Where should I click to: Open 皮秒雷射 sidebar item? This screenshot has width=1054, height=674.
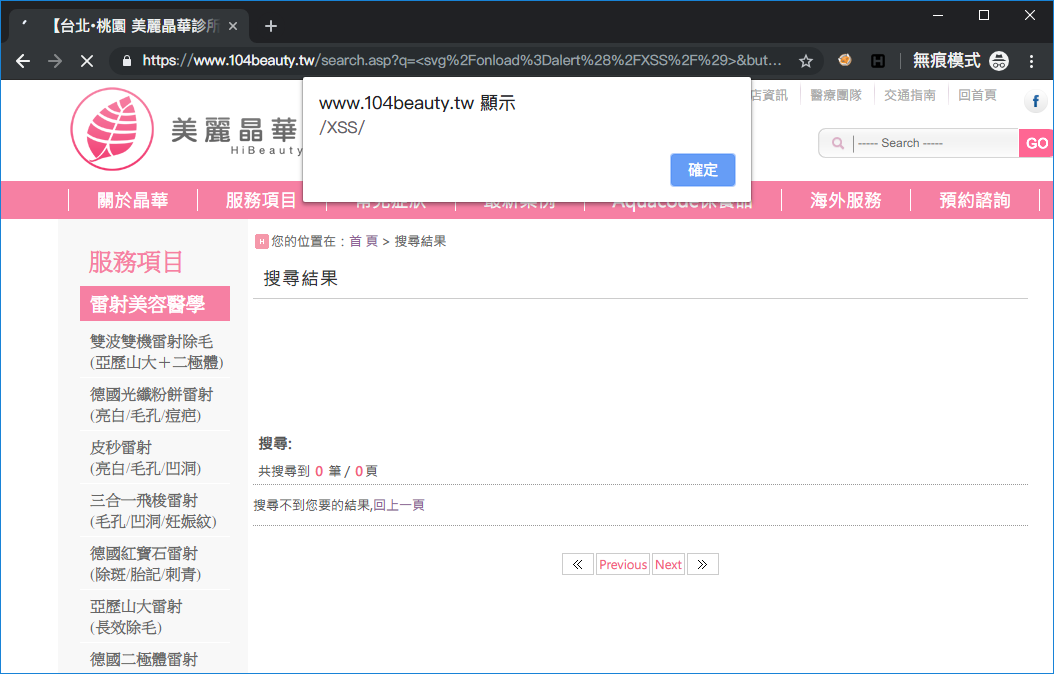pyautogui.click(x=145, y=458)
